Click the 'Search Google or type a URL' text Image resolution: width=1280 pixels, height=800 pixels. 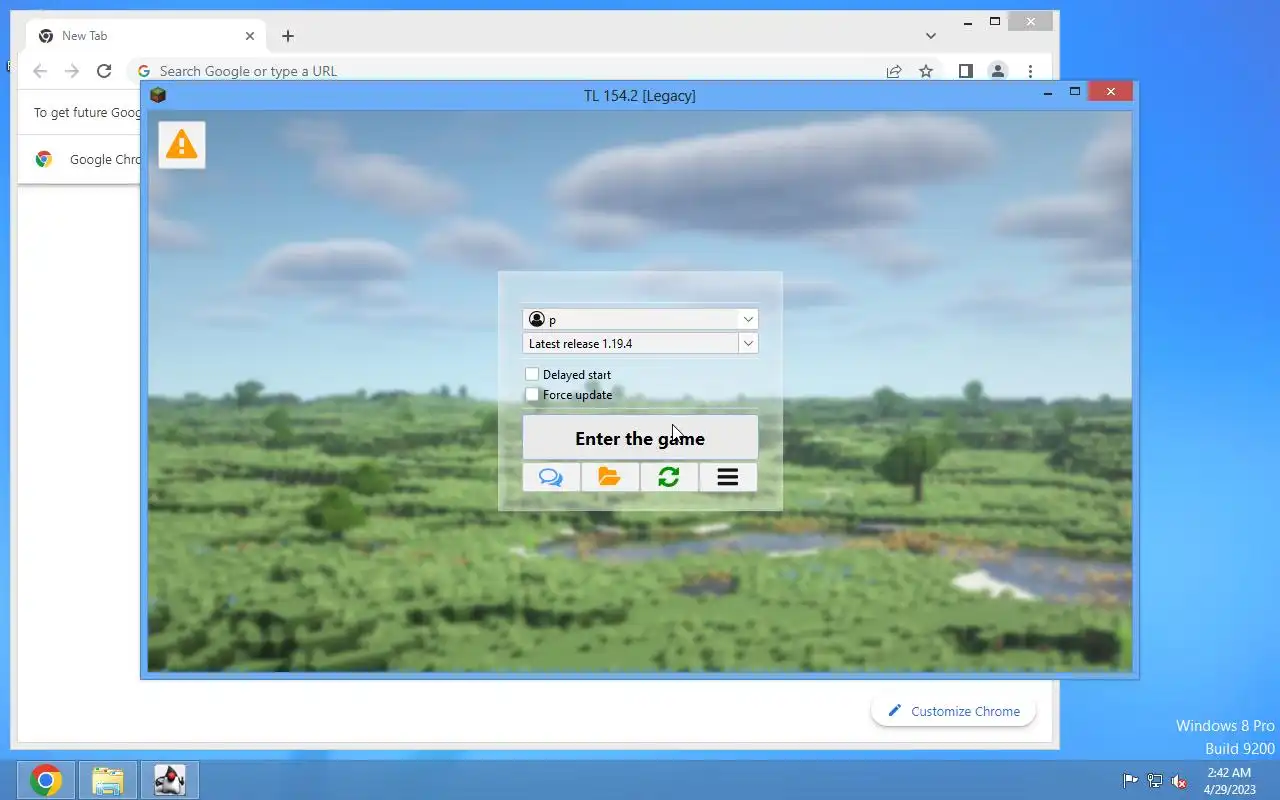[248, 71]
